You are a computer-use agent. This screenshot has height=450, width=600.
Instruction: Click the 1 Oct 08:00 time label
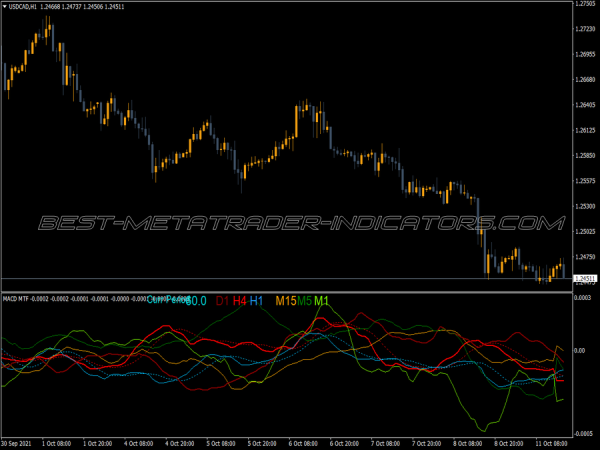click(x=56, y=443)
